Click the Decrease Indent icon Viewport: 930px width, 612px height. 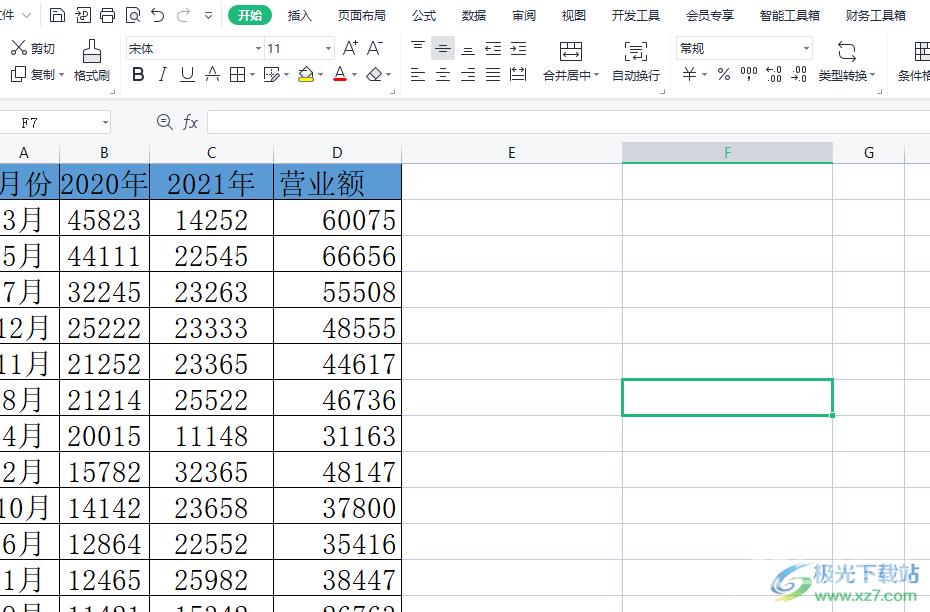[493, 48]
